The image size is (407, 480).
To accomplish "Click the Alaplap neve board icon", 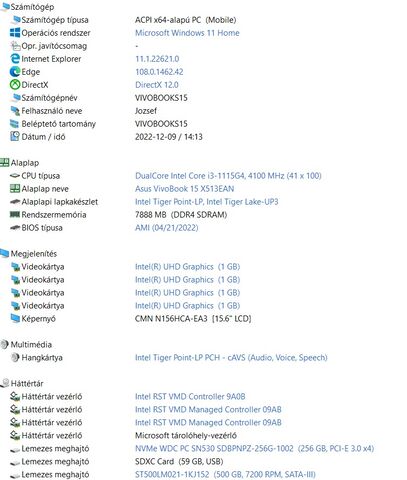I will [15, 189].
